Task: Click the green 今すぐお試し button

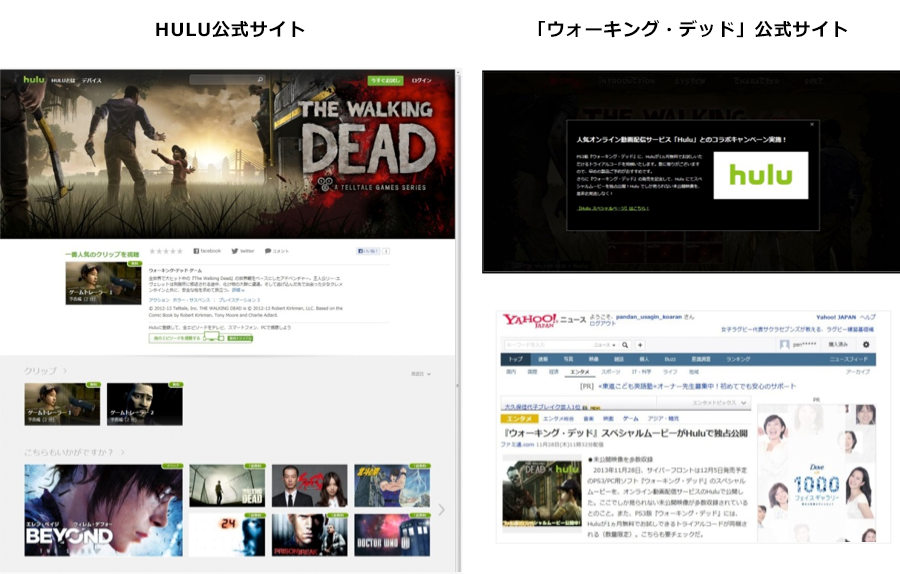Action: 385,80
